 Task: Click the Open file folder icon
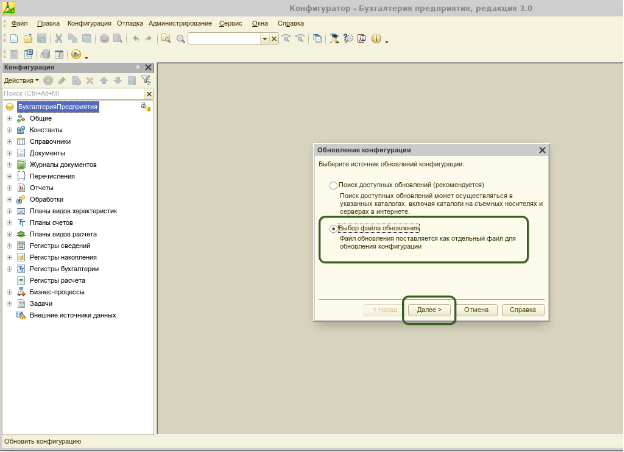tap(28, 39)
